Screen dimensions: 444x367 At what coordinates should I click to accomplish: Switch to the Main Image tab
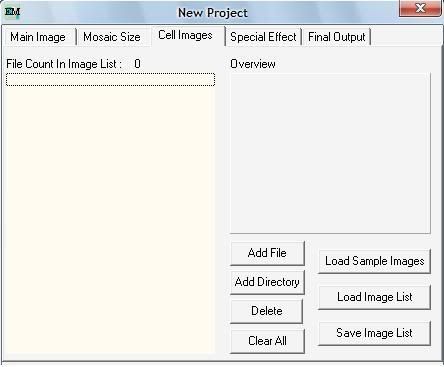tap(38, 37)
